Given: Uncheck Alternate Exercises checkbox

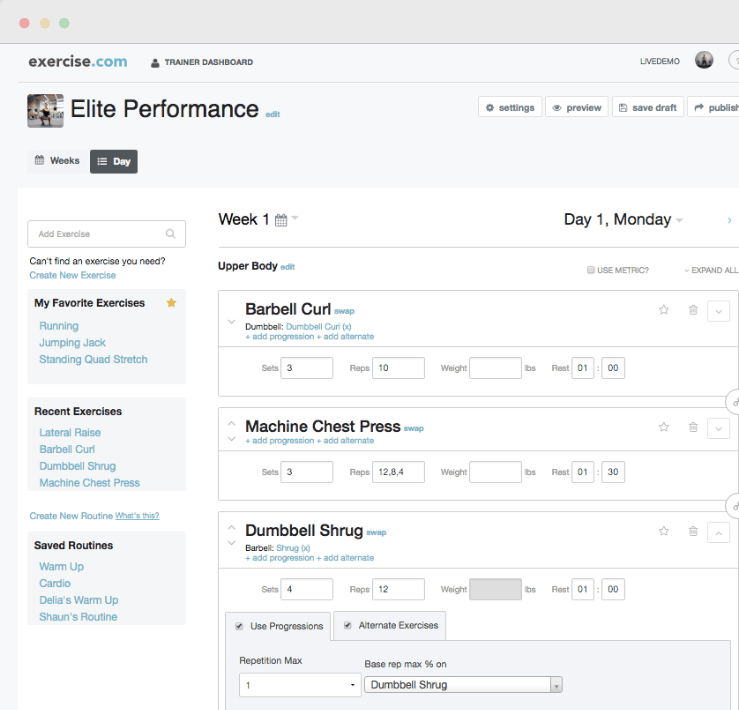Looking at the screenshot, I should [x=348, y=626].
